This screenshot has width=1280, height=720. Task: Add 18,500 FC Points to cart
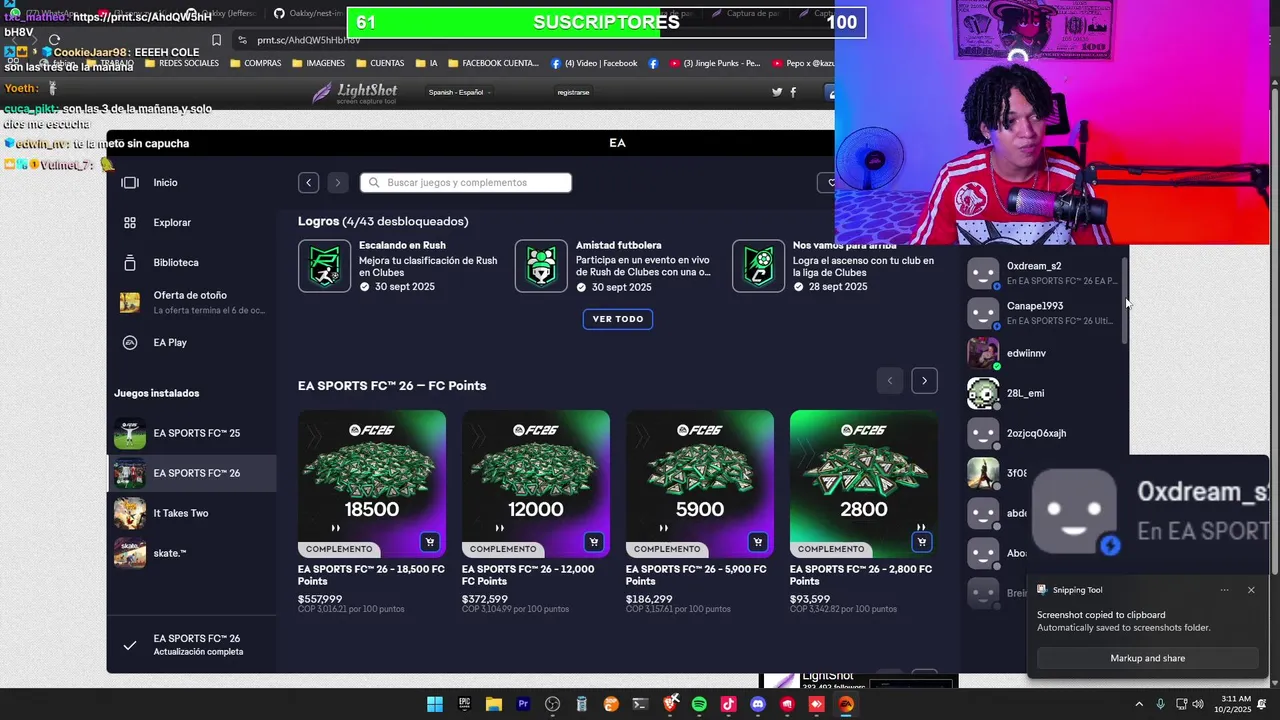[429, 542]
